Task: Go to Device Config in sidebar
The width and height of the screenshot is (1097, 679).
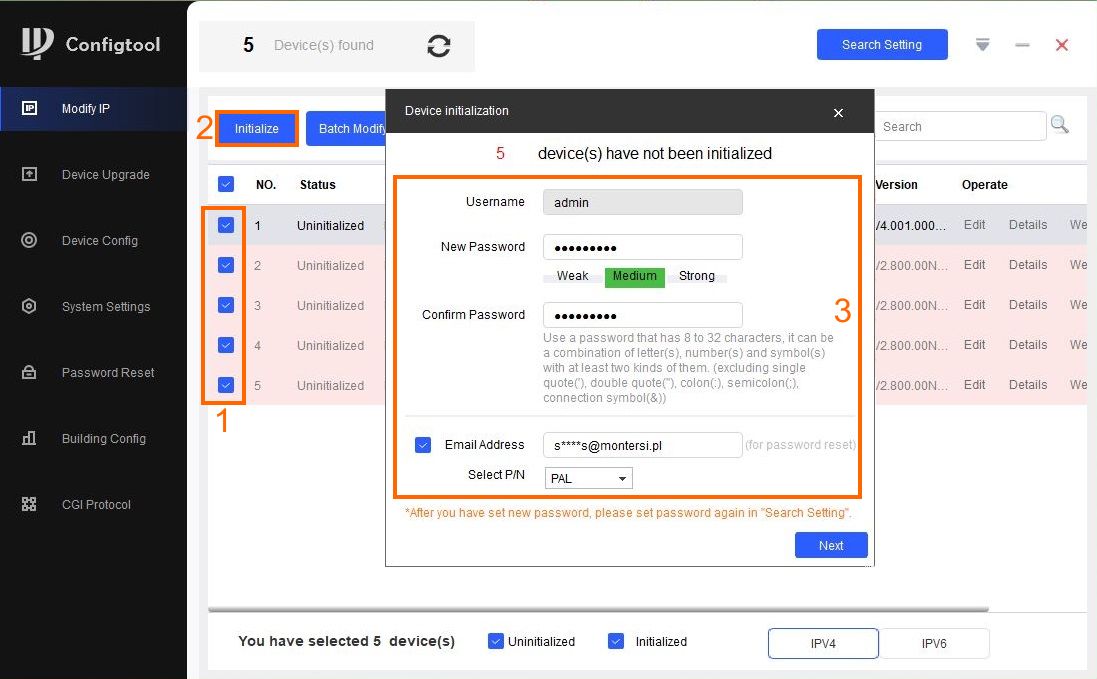Action: tap(99, 241)
